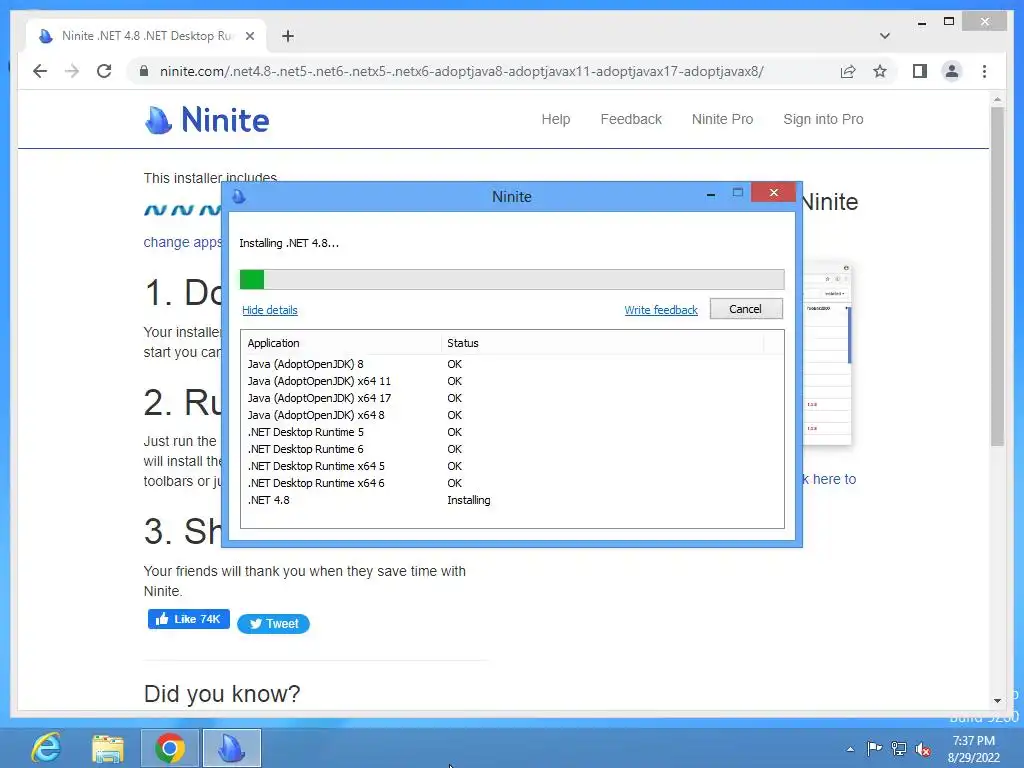The height and width of the screenshot is (768, 1024).
Task: Open a new tab with the plus button
Action: click(x=288, y=36)
